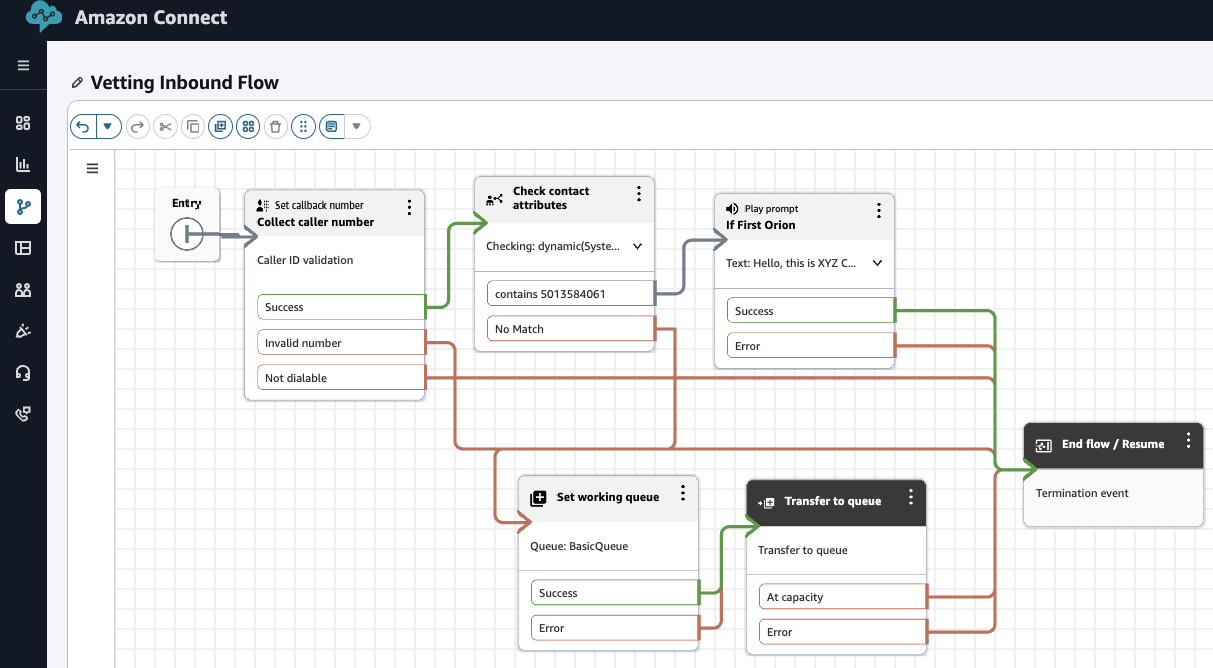Click the Collect caller number block title

(x=316, y=222)
